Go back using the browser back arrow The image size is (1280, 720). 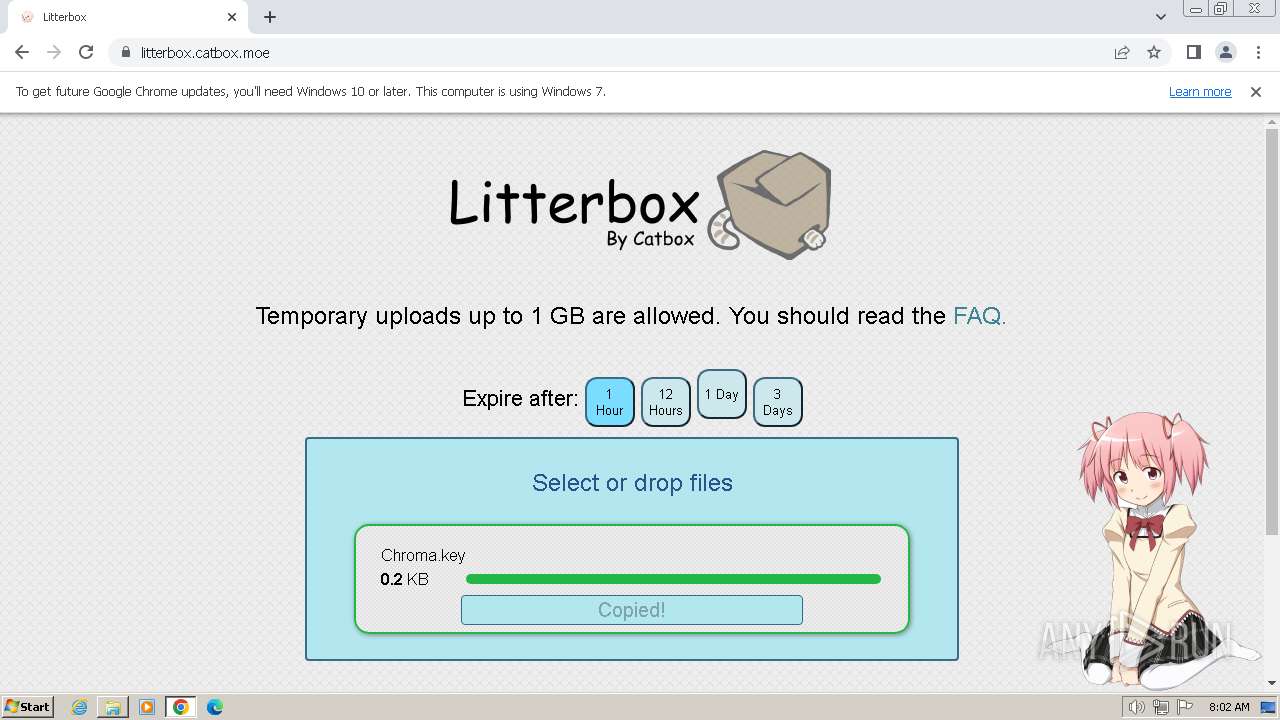pyautogui.click(x=22, y=52)
